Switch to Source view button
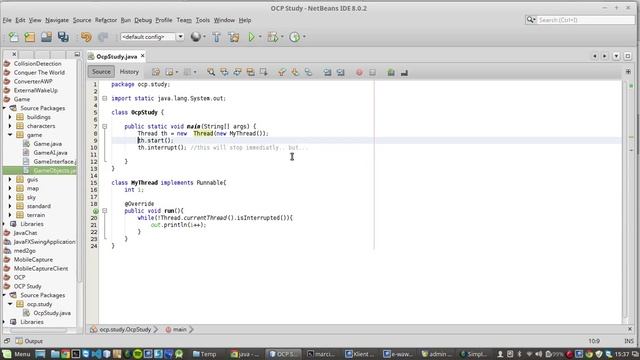 (x=101, y=72)
